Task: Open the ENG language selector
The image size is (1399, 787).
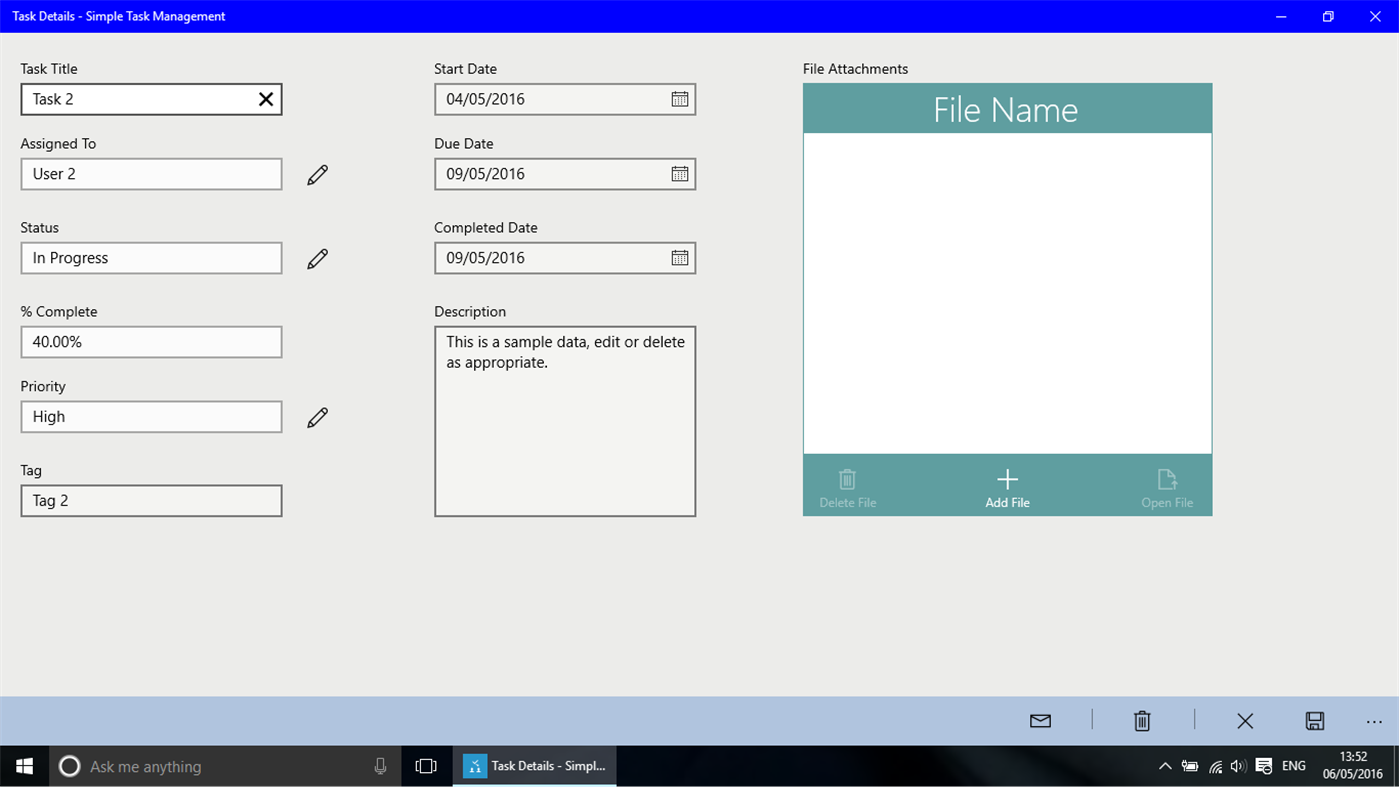Action: tap(1293, 766)
